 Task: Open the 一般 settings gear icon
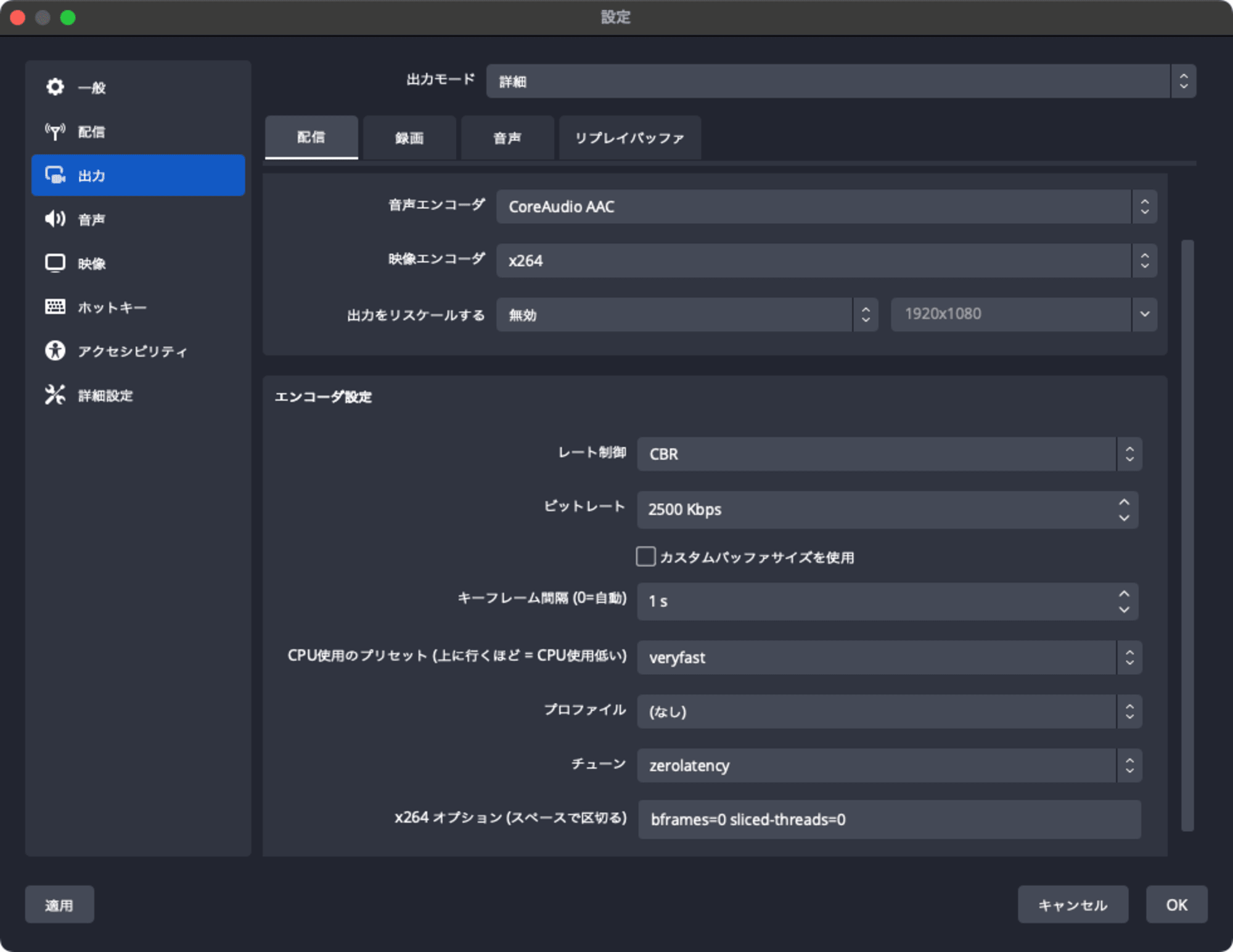55,87
